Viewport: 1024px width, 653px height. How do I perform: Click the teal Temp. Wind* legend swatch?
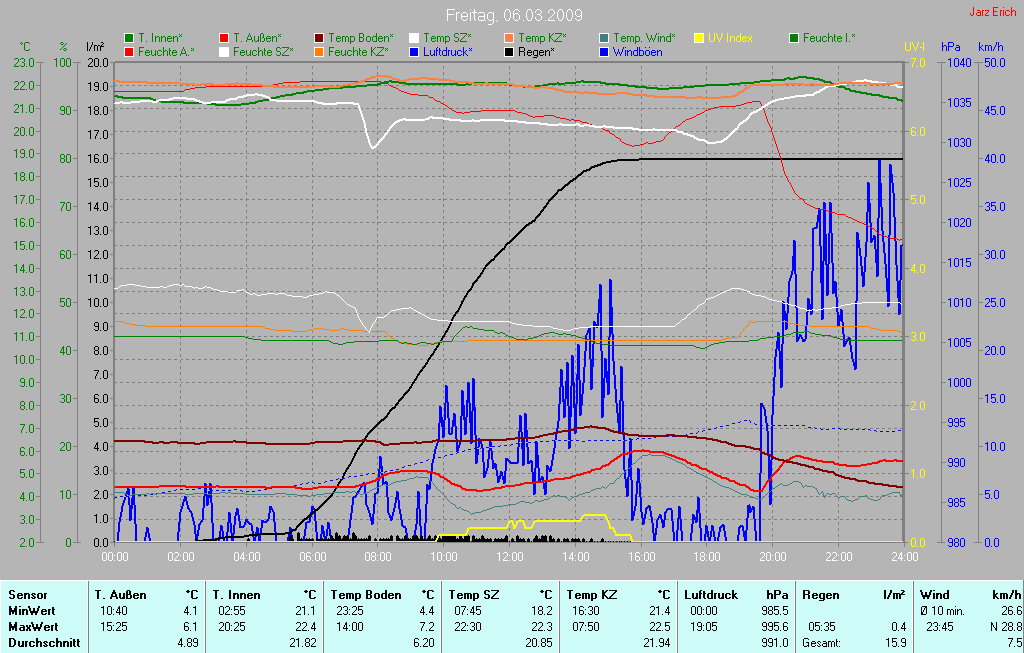[x=604, y=38]
